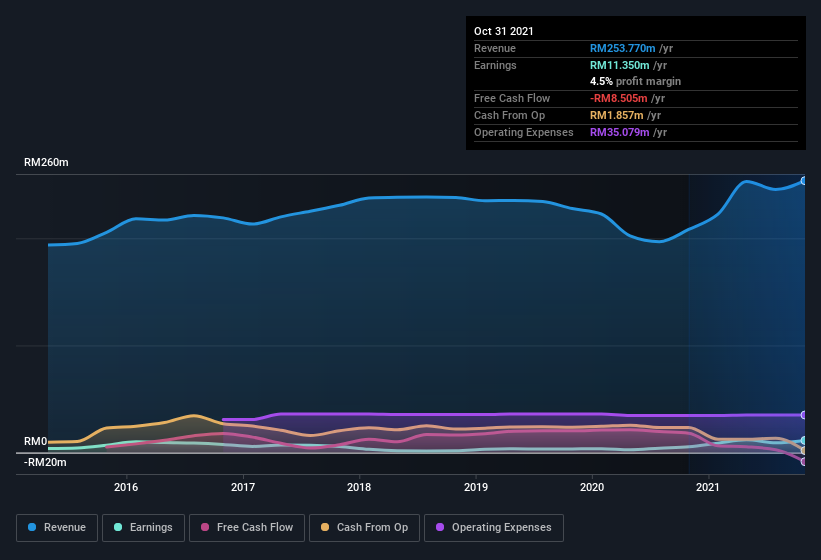This screenshot has height=560, width=821.
Task: Click the 2021 x-axis label
Action: tap(708, 487)
